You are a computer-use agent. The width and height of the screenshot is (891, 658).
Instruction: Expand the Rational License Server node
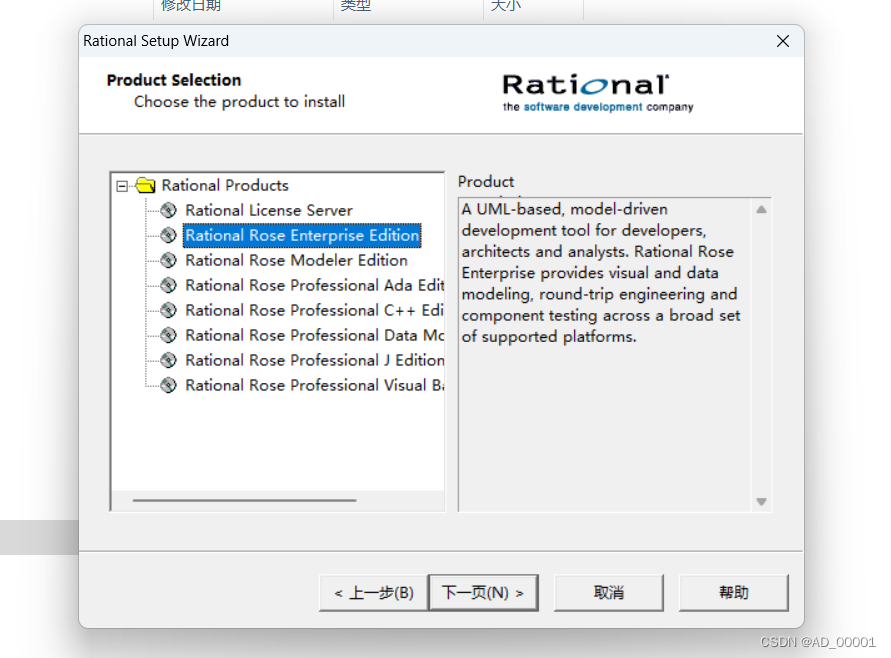pos(167,210)
